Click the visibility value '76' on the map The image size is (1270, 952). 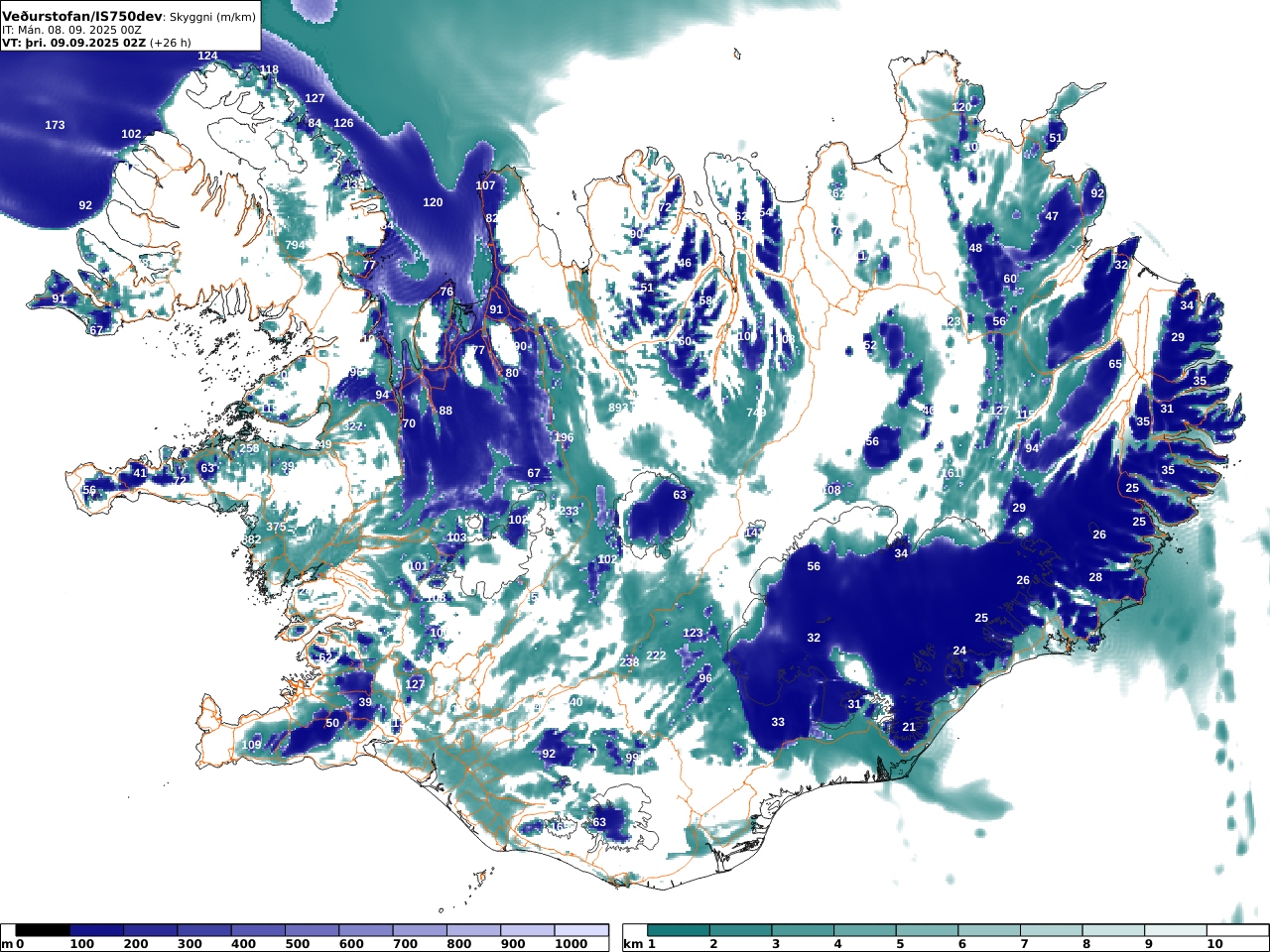tap(446, 292)
